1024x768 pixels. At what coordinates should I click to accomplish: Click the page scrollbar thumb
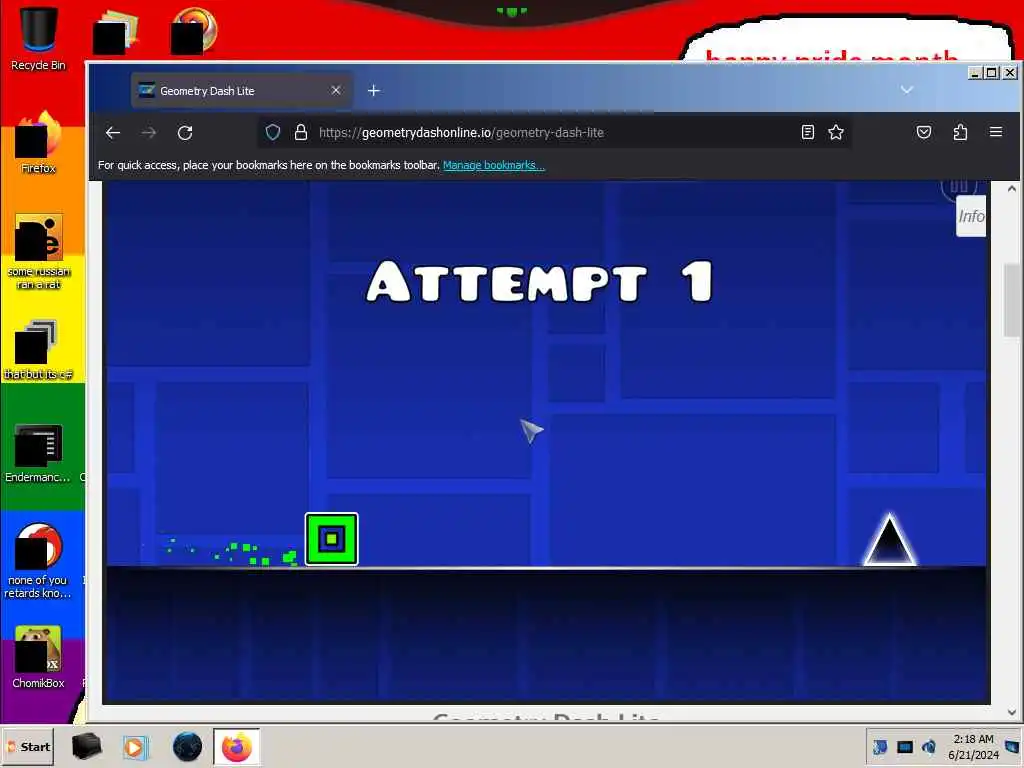[x=1012, y=300]
